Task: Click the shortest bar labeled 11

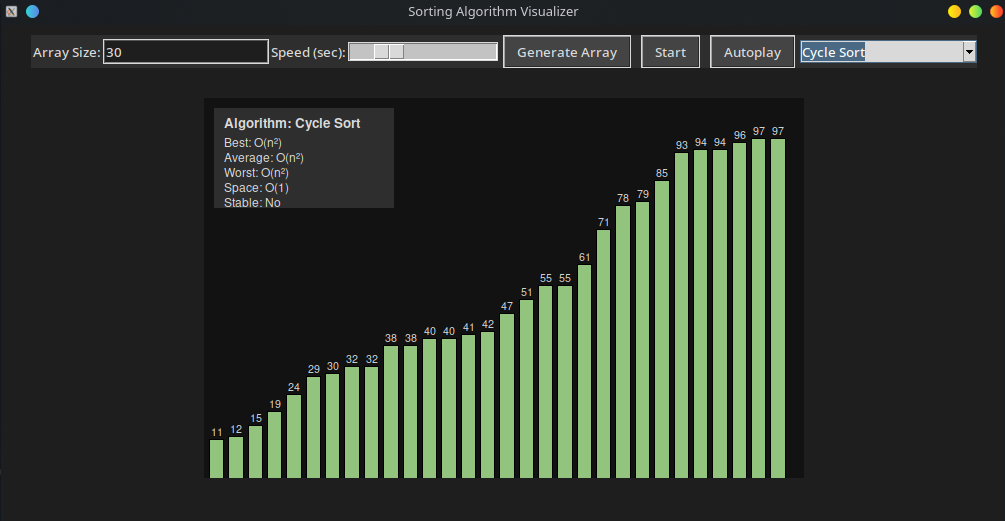Action: pos(217,459)
